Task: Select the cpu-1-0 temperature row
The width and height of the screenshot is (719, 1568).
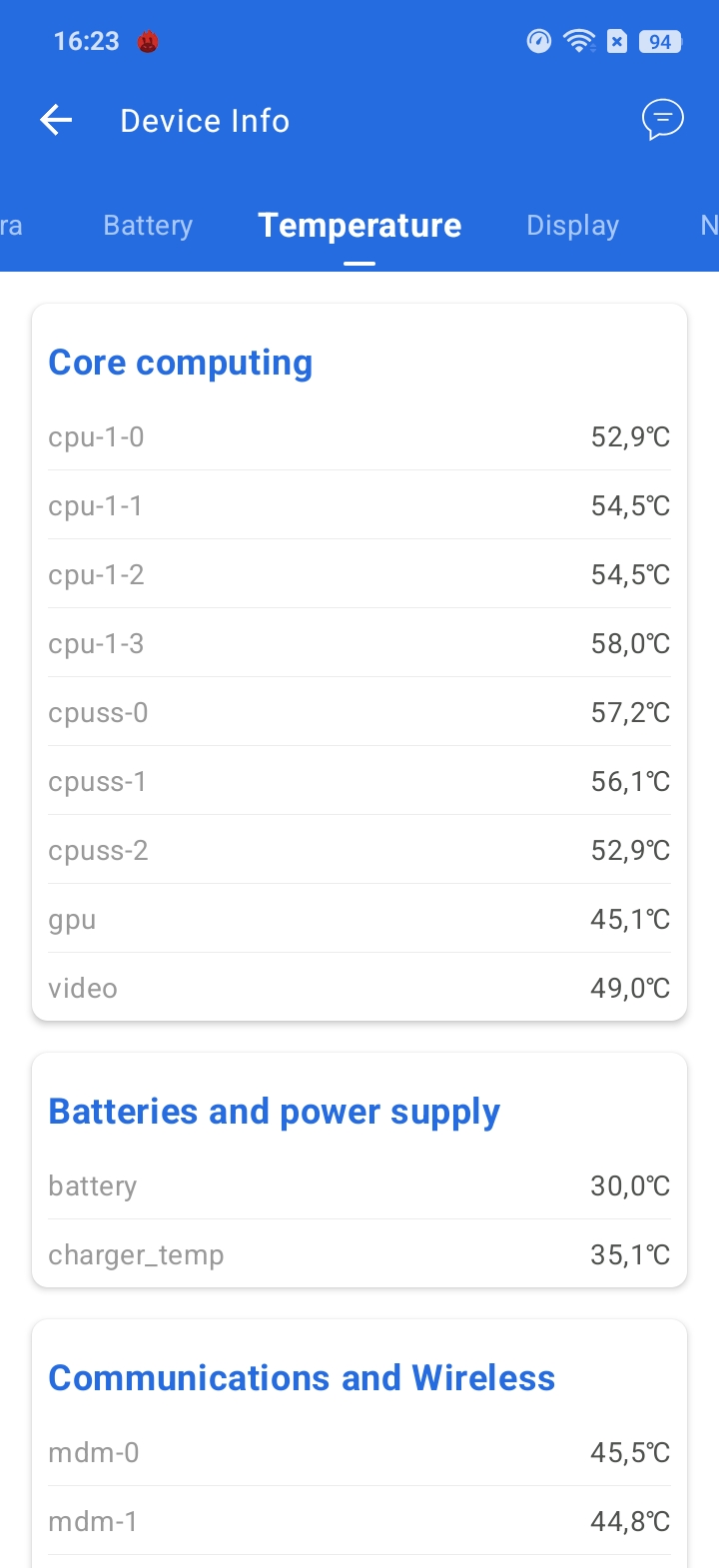Action: tap(359, 437)
